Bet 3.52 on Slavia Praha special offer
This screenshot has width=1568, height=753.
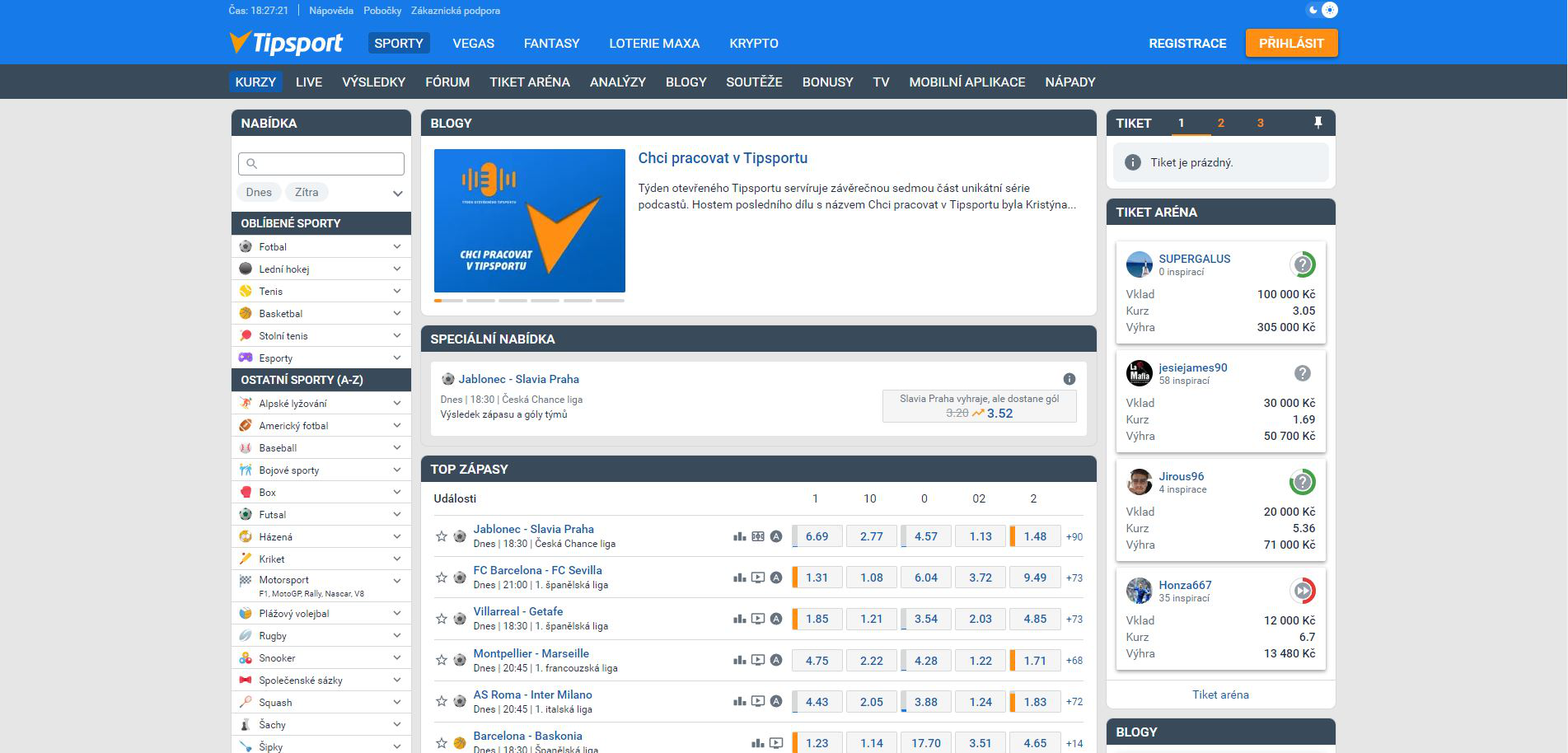tap(979, 406)
